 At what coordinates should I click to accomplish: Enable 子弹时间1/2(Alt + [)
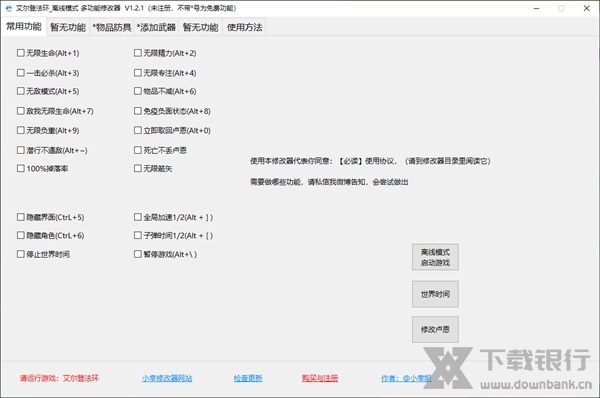[x=173, y=235]
